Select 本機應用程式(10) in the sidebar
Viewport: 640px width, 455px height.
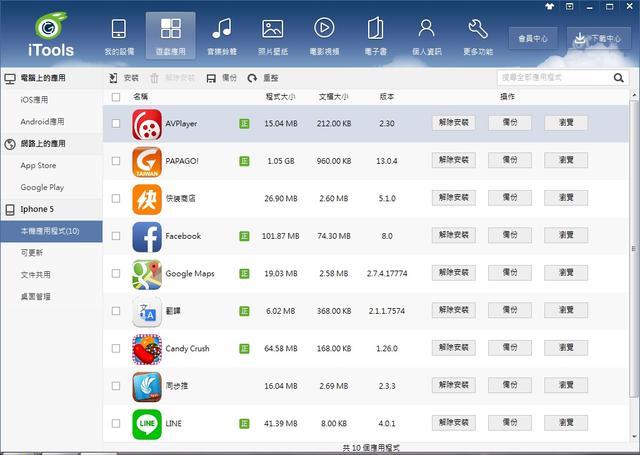pos(51,231)
